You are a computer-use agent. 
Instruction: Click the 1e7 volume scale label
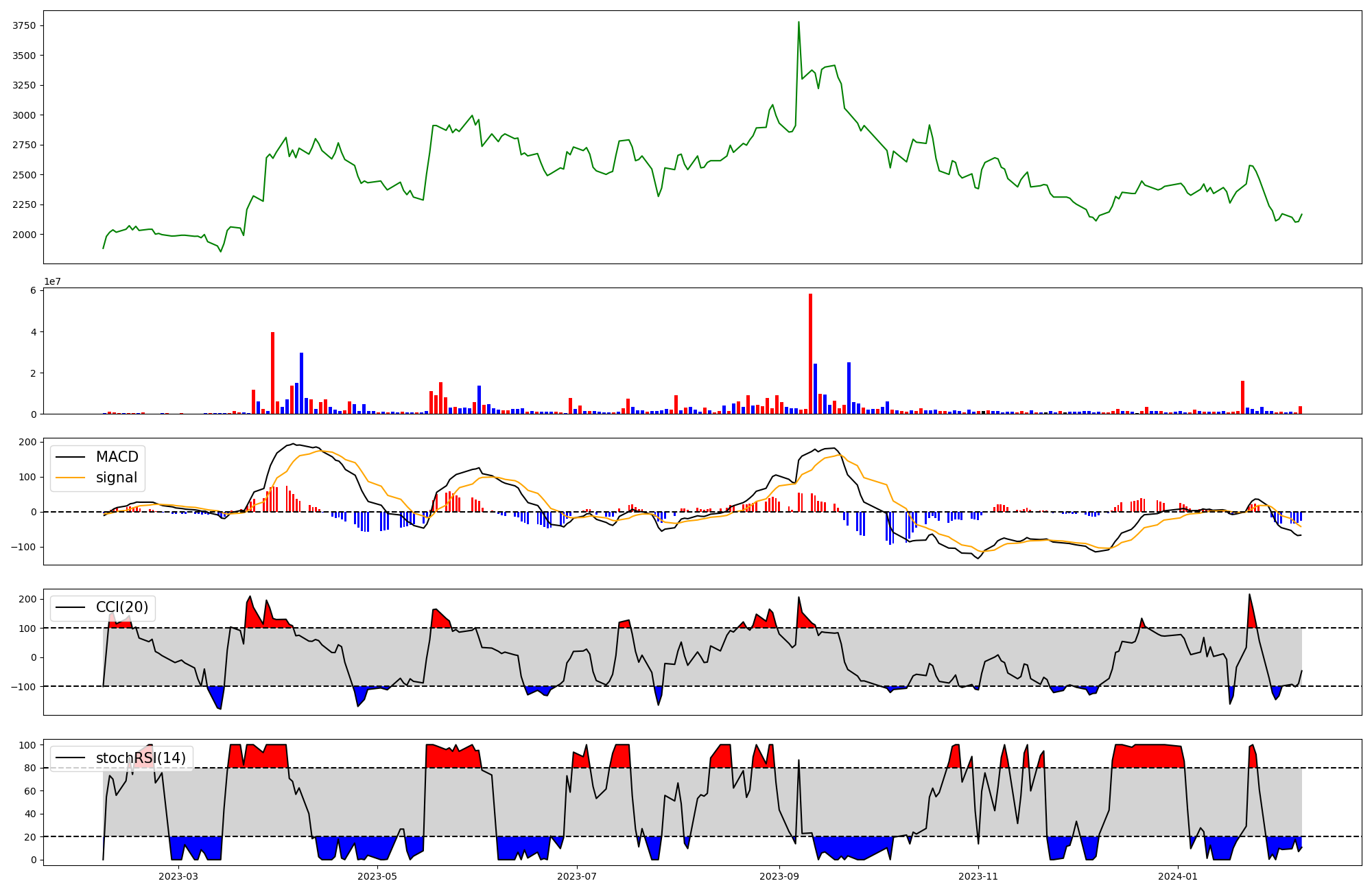click(52, 281)
